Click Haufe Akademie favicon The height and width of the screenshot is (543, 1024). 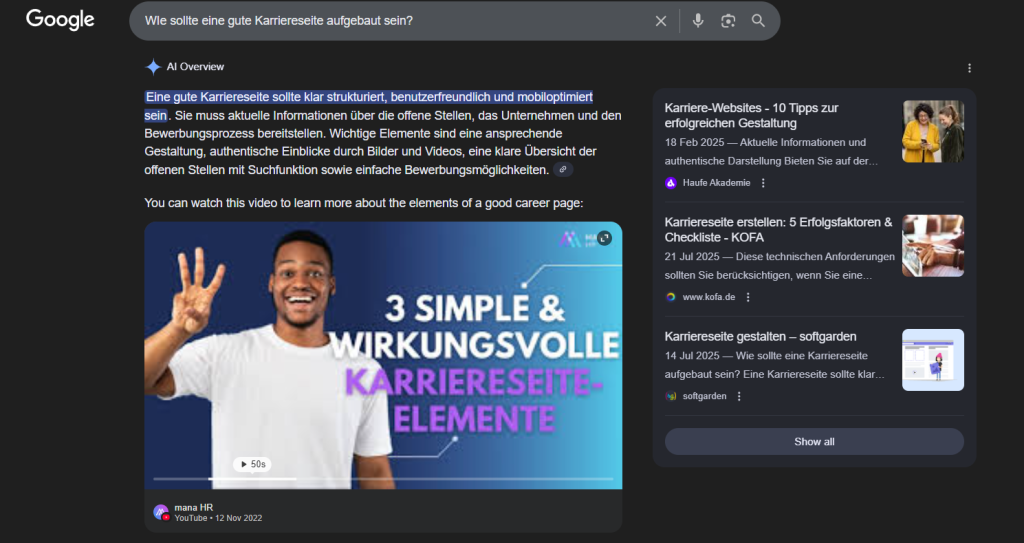(671, 183)
